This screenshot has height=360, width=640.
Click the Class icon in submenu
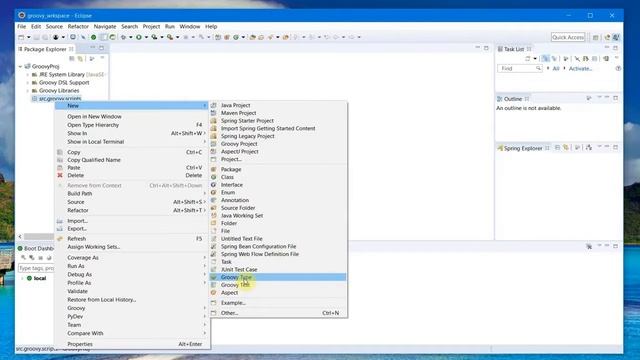pyautogui.click(x=213, y=177)
